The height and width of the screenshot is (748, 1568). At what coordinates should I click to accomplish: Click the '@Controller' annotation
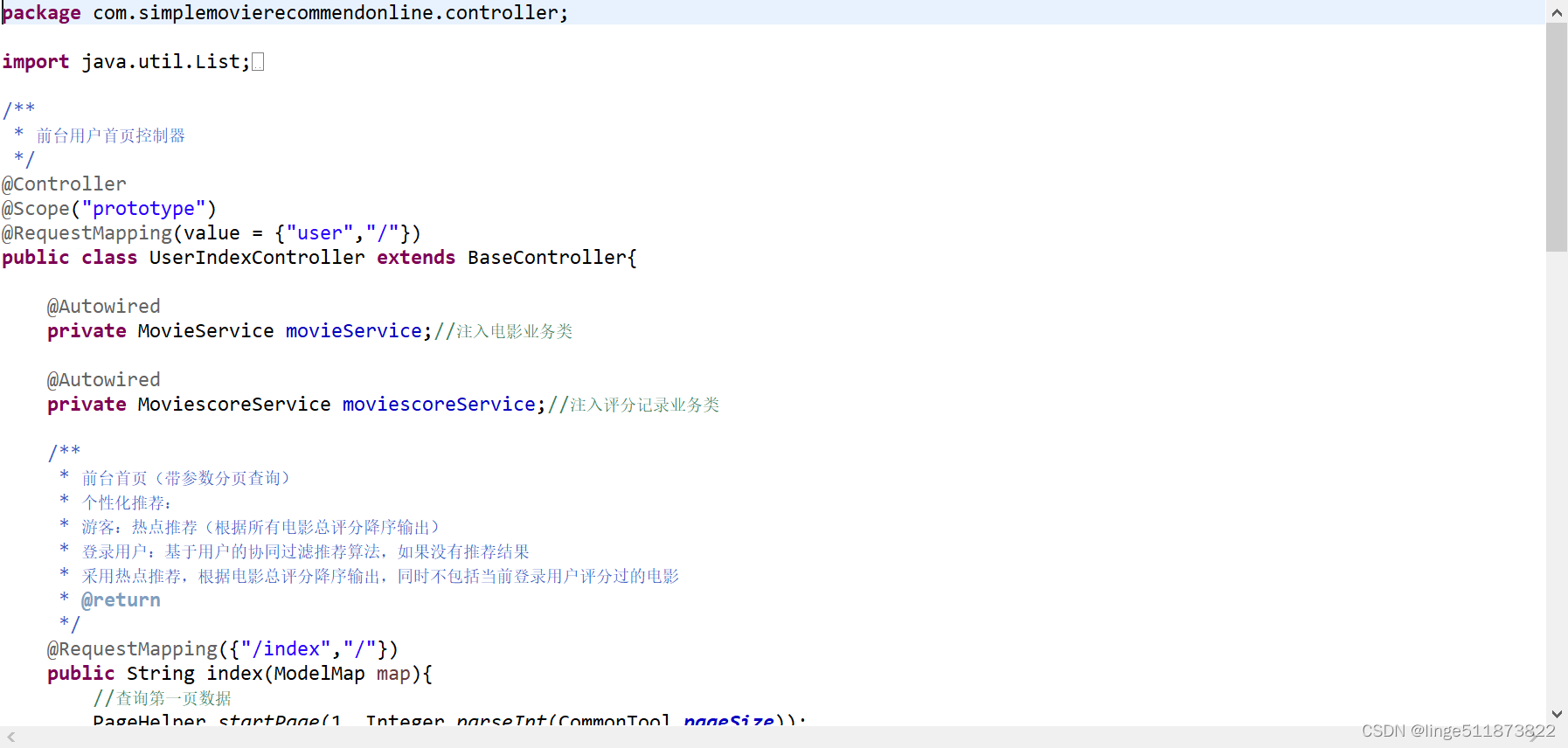click(64, 184)
